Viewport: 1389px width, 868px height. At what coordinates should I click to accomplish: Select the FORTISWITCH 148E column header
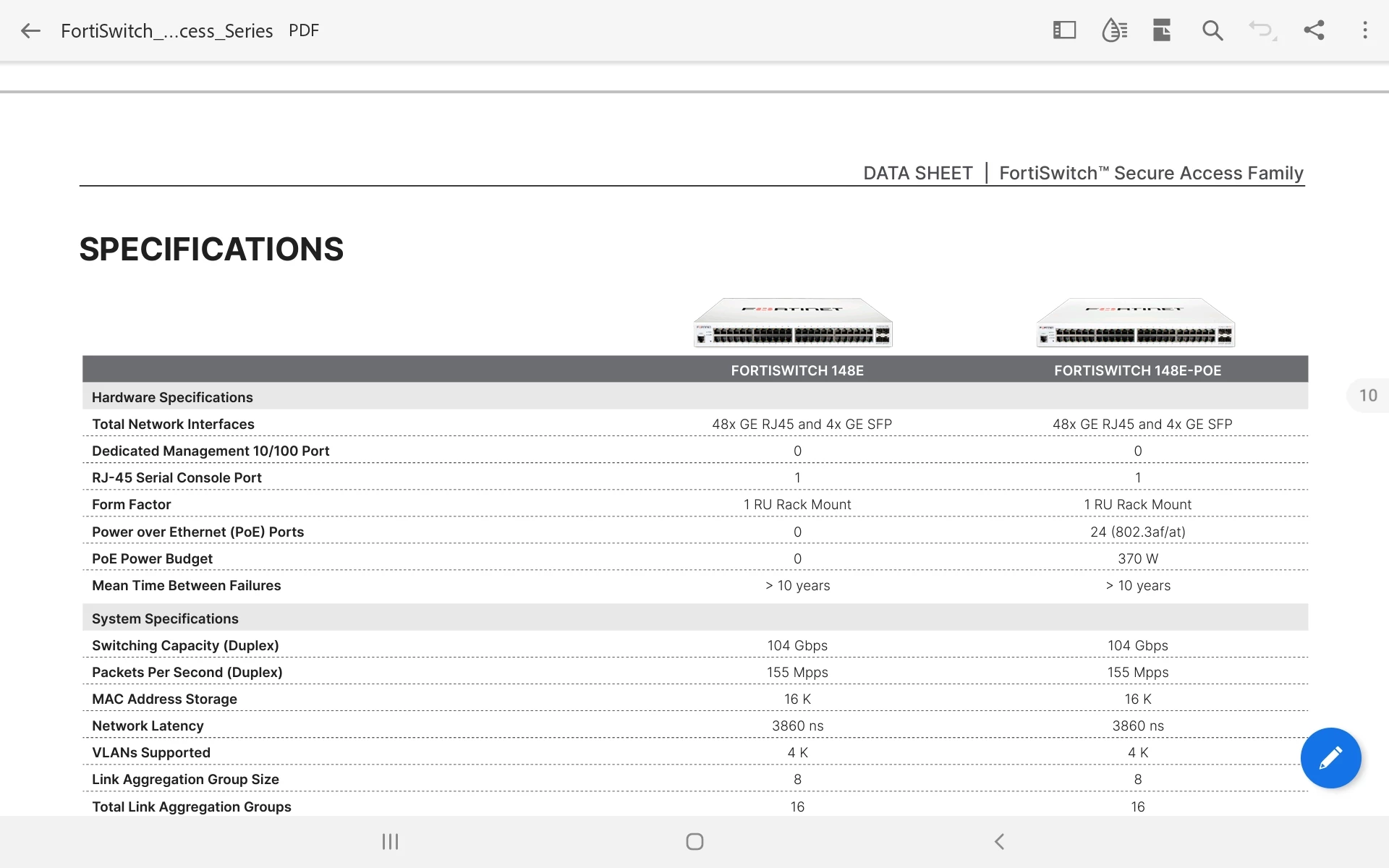coord(797,370)
